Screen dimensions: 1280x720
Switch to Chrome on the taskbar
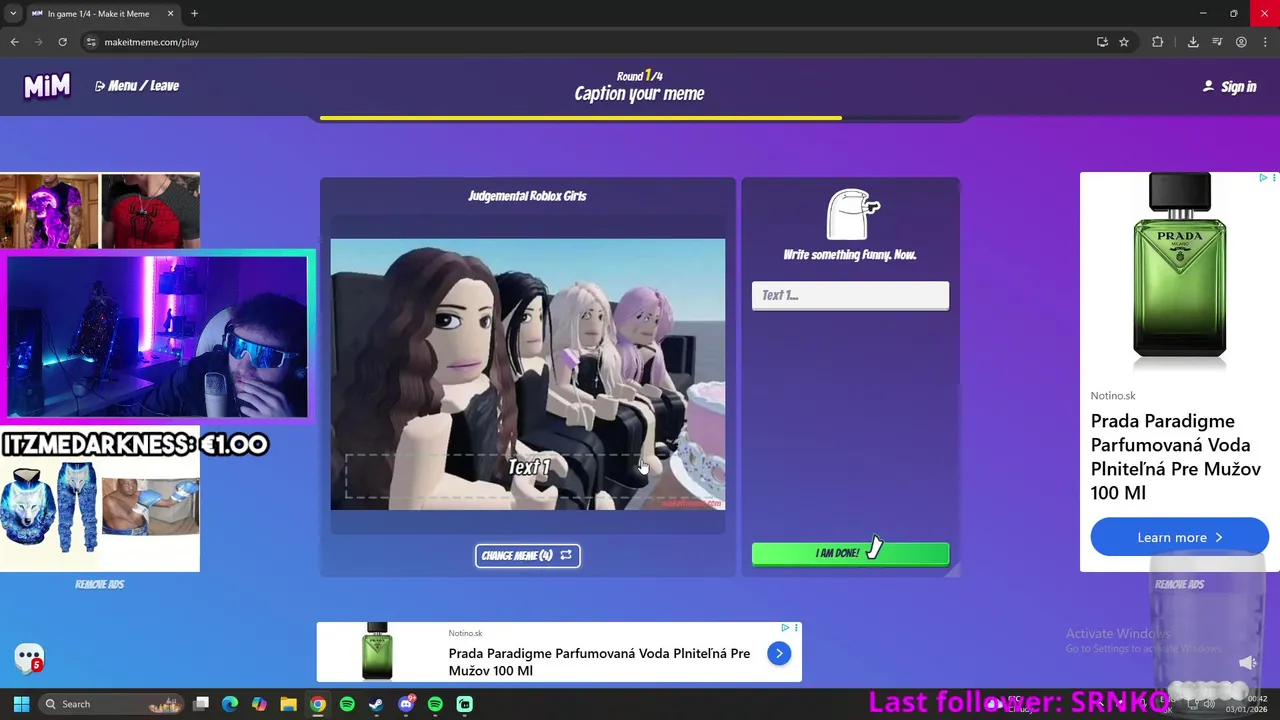point(317,704)
